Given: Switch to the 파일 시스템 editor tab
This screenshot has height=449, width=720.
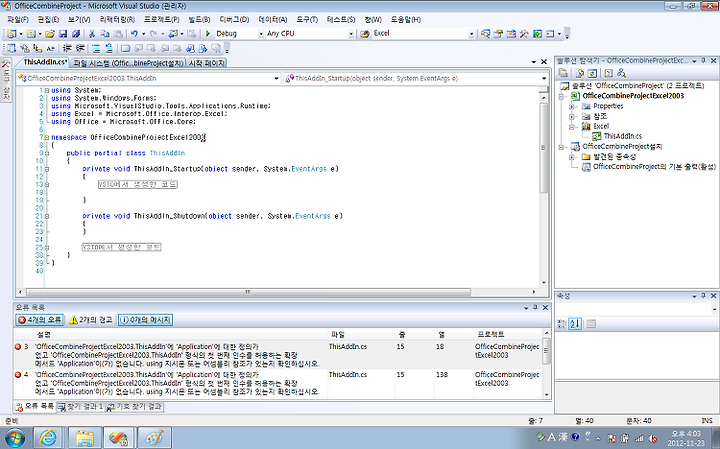Looking at the screenshot, I should [128, 63].
